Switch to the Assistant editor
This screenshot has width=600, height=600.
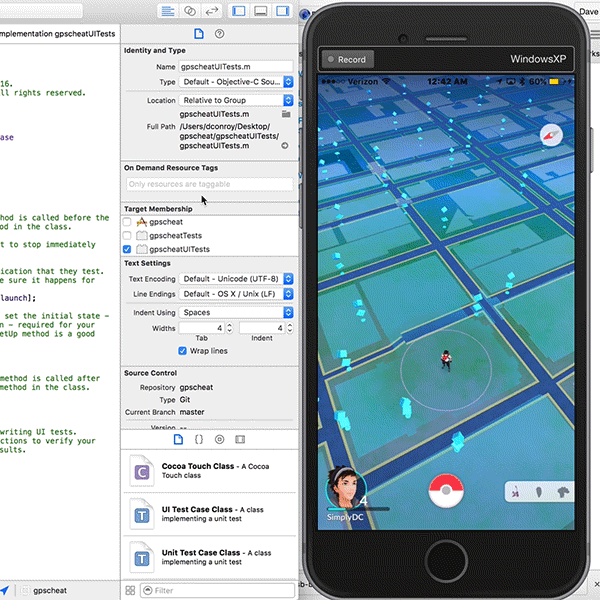tap(191, 10)
